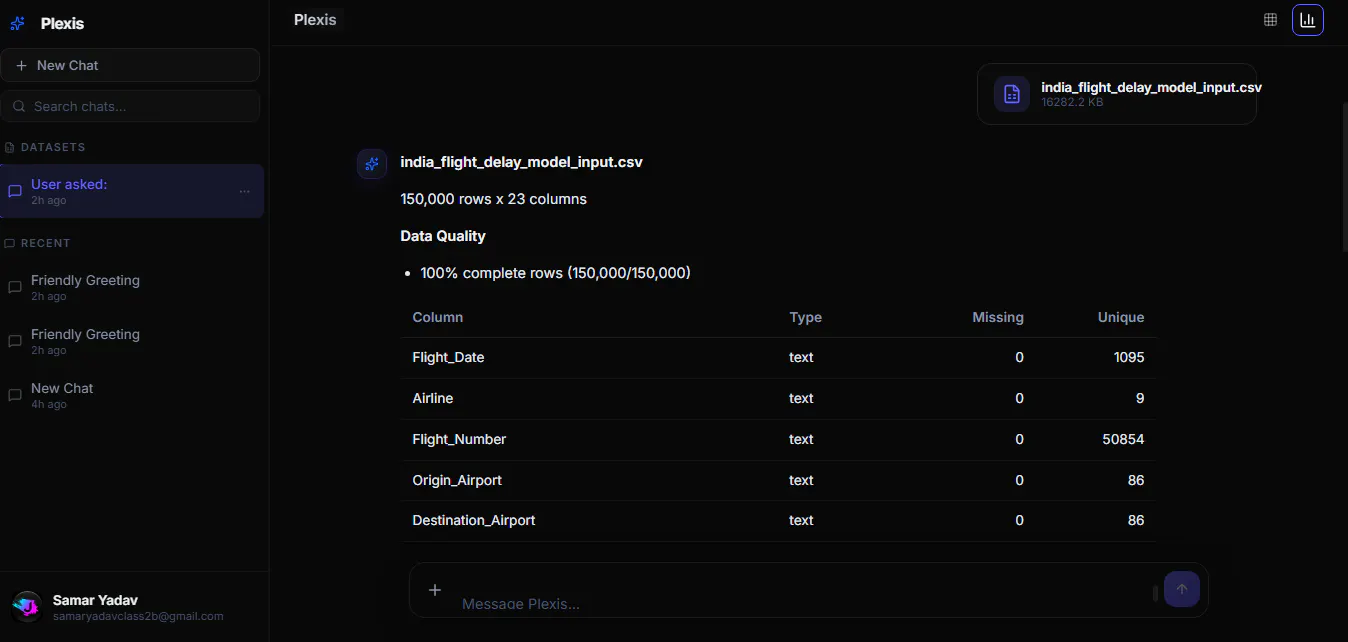Select the Destination_Airport cell
The width and height of the screenshot is (1348, 642).
click(474, 520)
